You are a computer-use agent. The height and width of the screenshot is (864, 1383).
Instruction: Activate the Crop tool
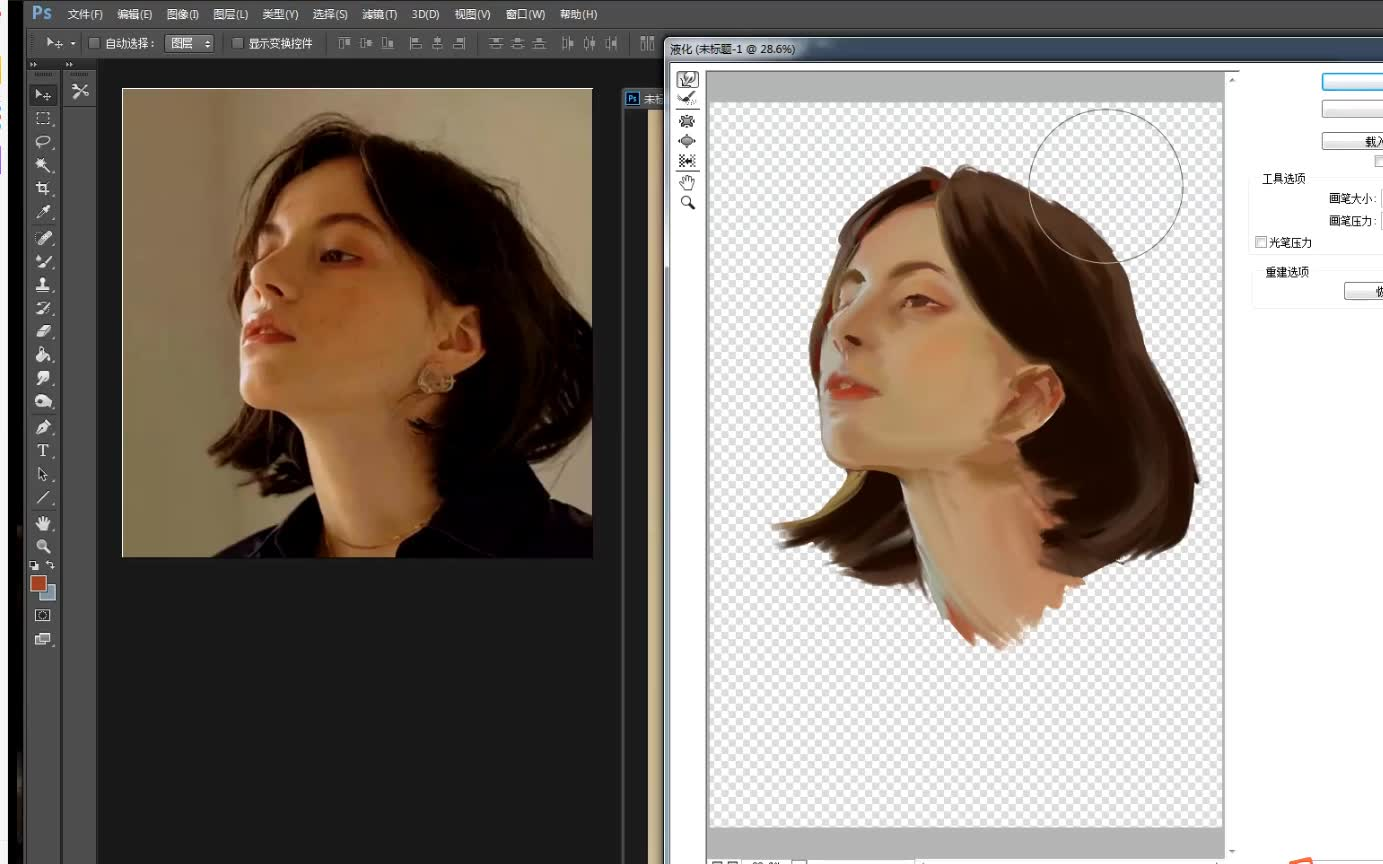click(x=43, y=188)
